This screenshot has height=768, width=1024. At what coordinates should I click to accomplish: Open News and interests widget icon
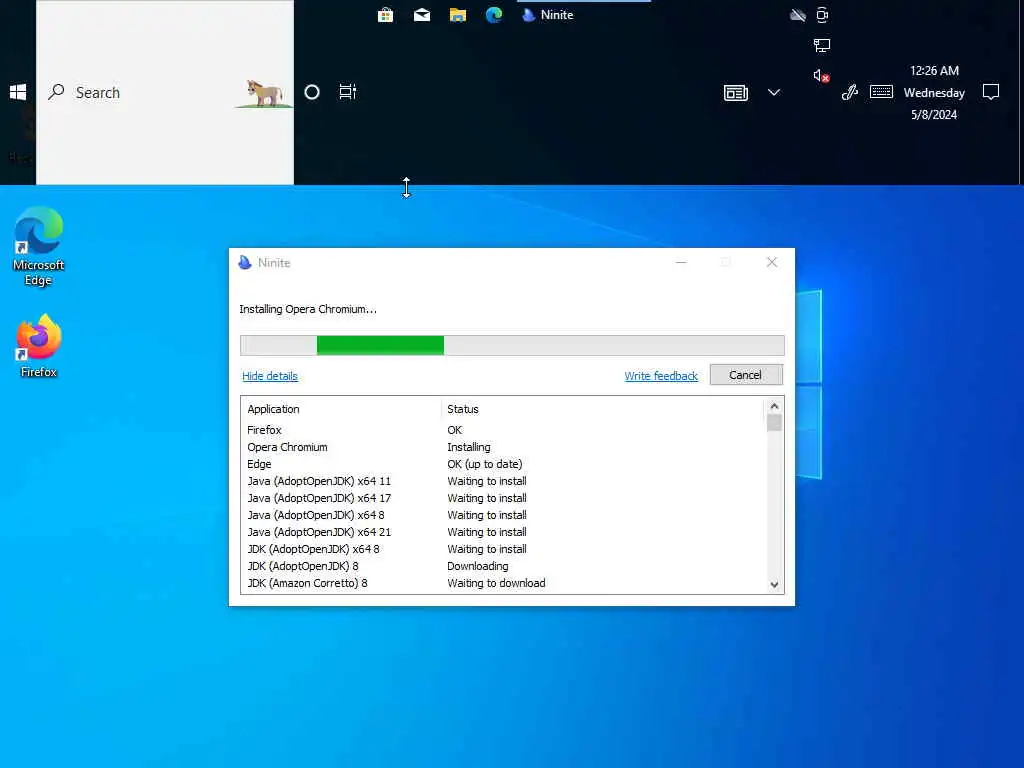pos(736,93)
